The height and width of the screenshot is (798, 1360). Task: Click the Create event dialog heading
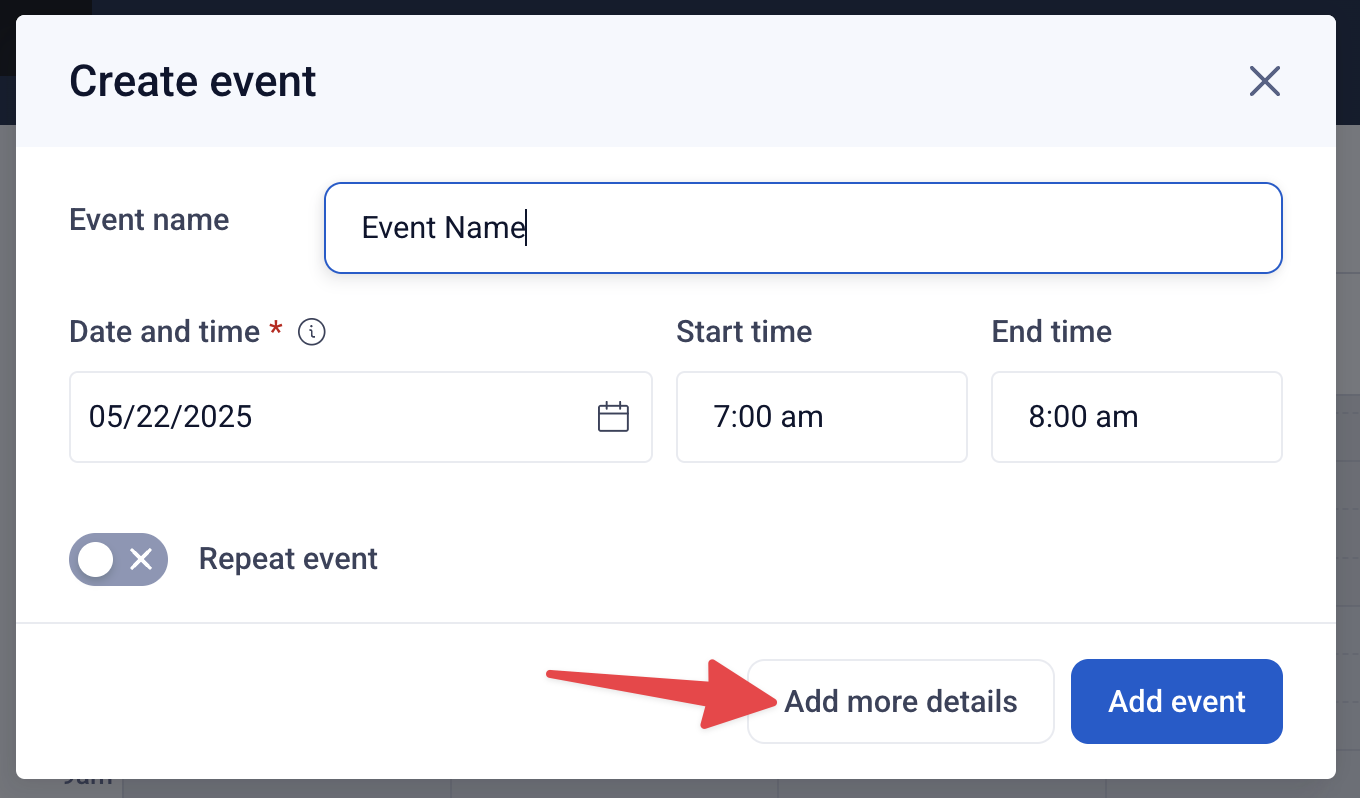click(193, 81)
